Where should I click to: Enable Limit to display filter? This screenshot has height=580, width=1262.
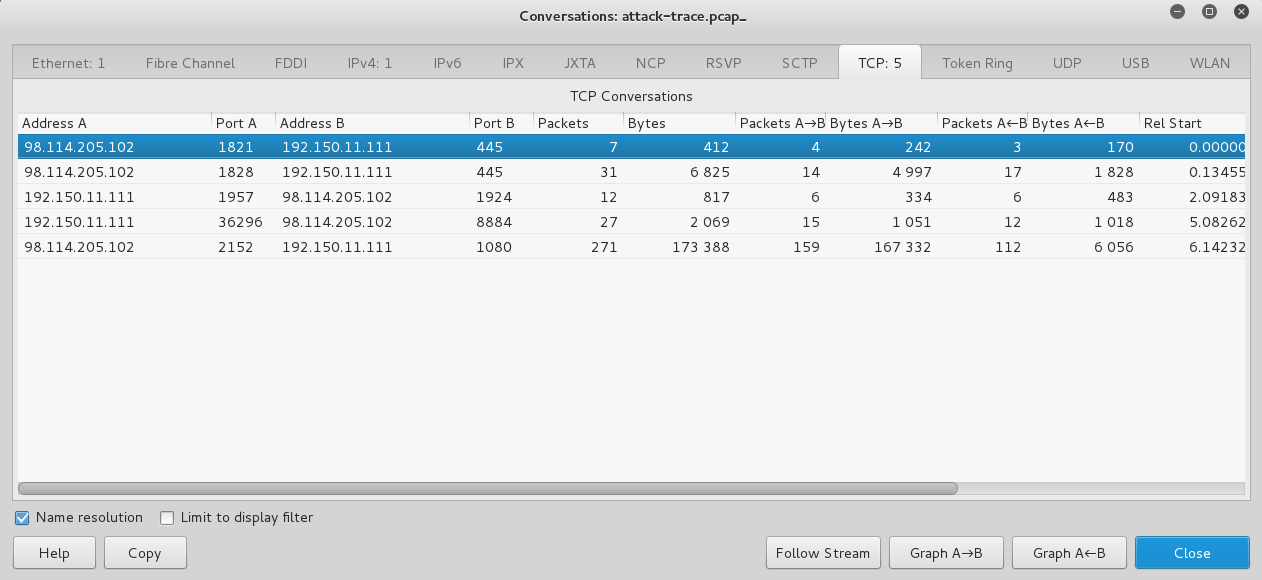166,517
